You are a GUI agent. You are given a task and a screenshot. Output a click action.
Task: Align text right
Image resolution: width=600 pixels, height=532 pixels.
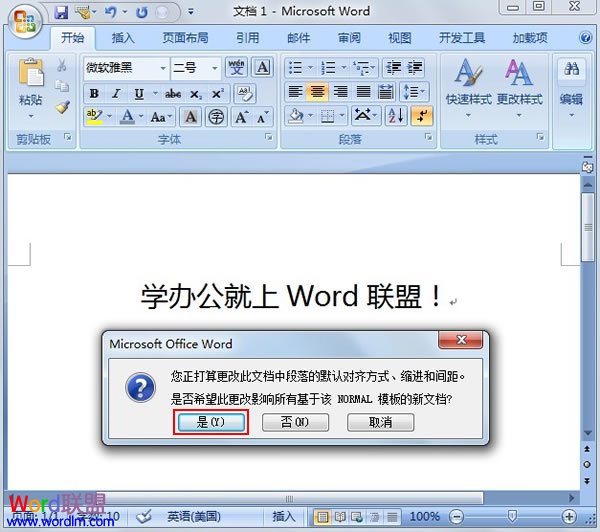pos(340,92)
